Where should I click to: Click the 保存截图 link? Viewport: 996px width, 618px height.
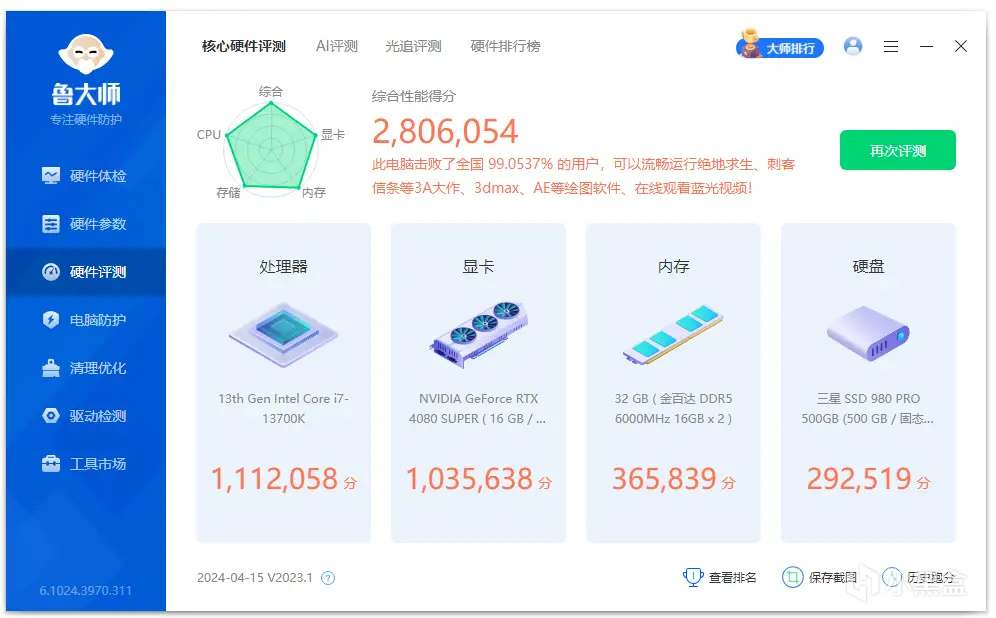click(x=833, y=577)
